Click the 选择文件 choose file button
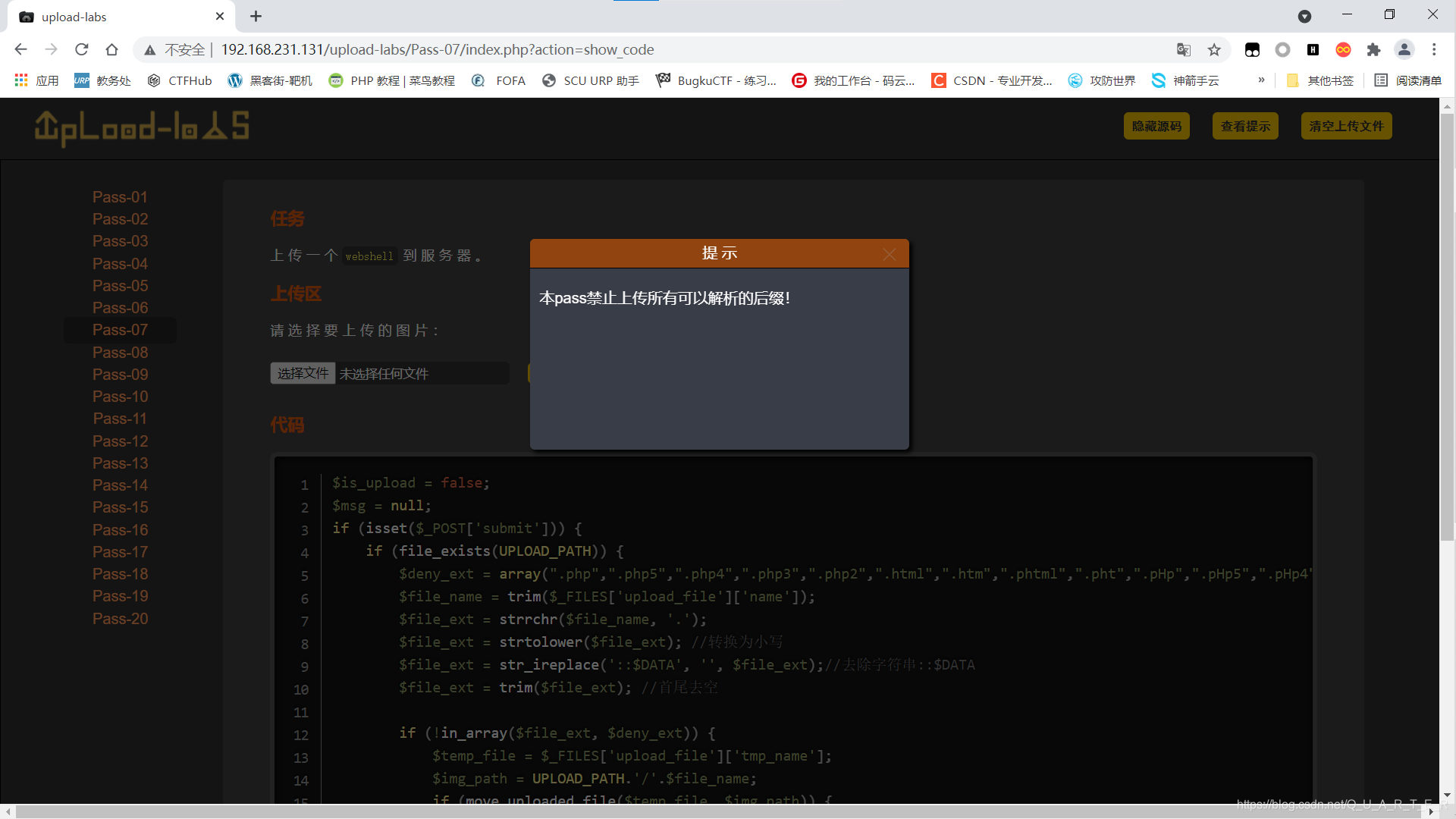This screenshot has width=1456, height=819. point(303,373)
